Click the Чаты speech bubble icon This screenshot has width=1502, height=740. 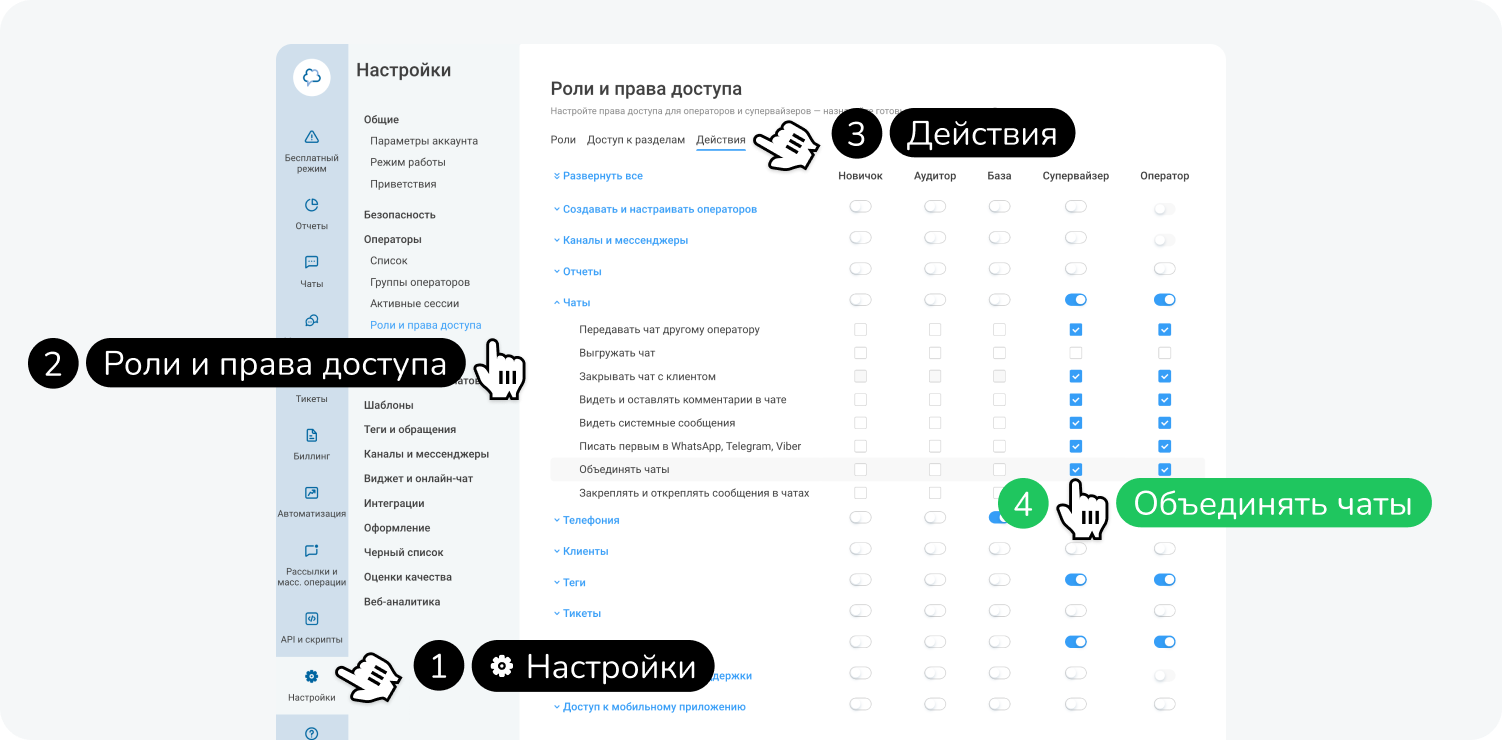(x=311, y=263)
